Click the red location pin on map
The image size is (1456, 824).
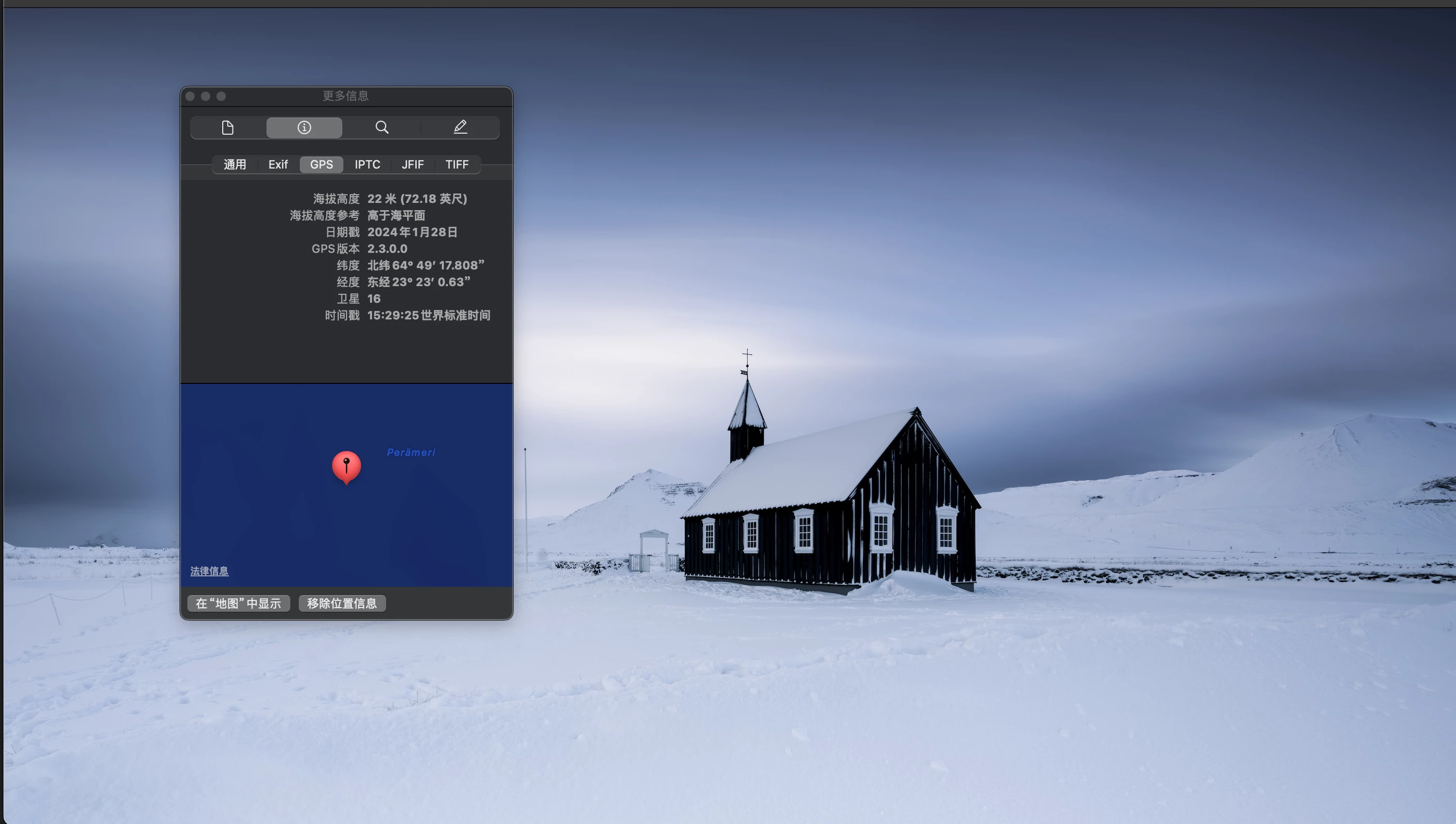pyautogui.click(x=346, y=465)
